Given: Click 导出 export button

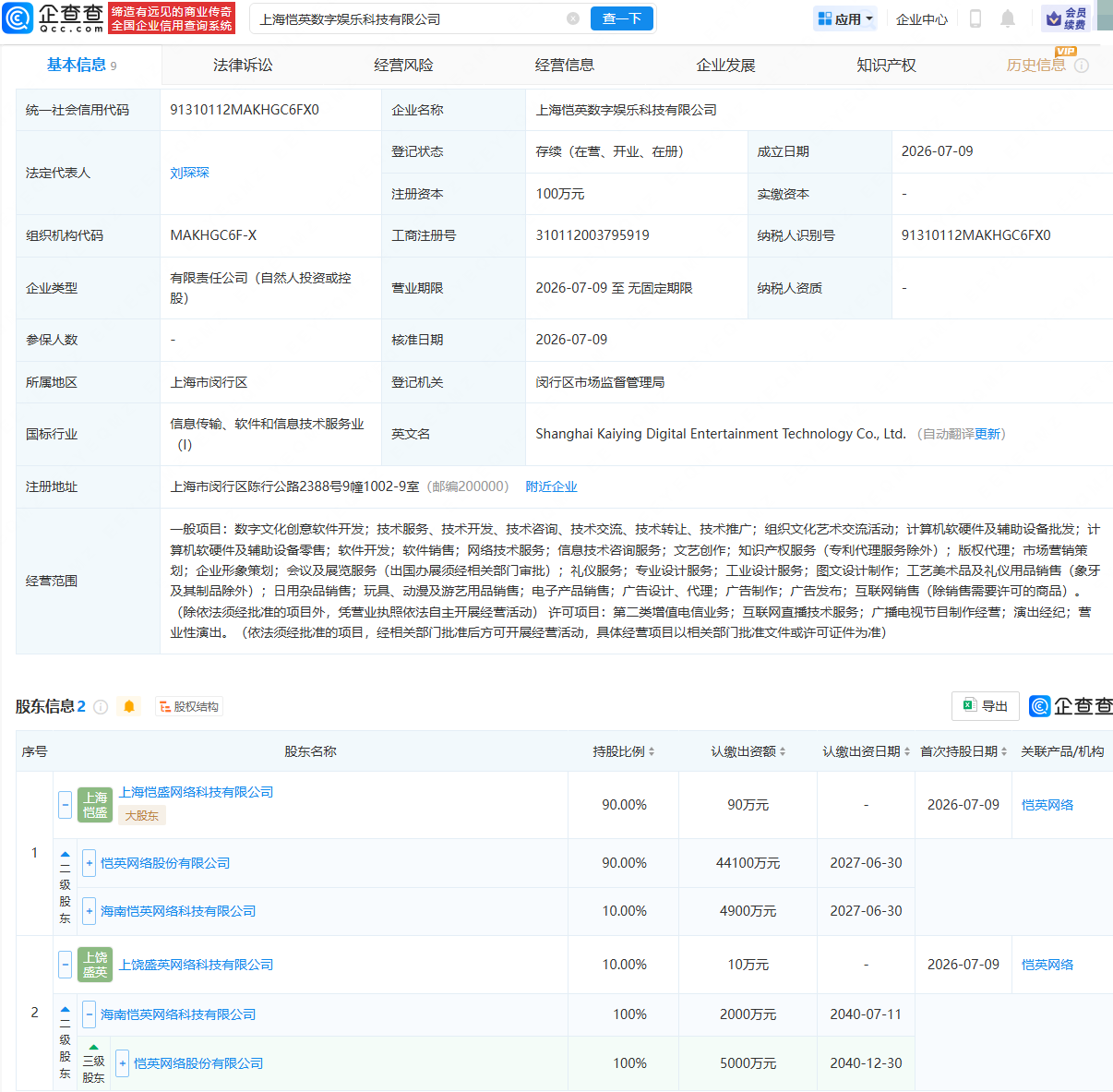Looking at the screenshot, I should point(986,706).
